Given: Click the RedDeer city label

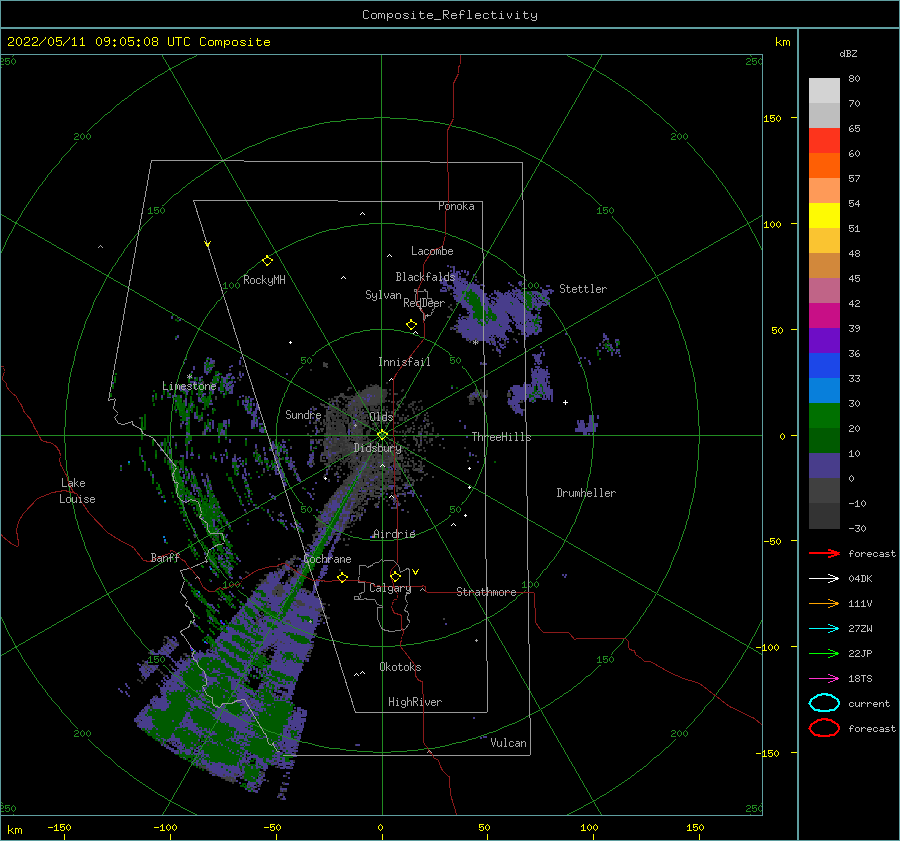Looking at the screenshot, I should [424, 303].
